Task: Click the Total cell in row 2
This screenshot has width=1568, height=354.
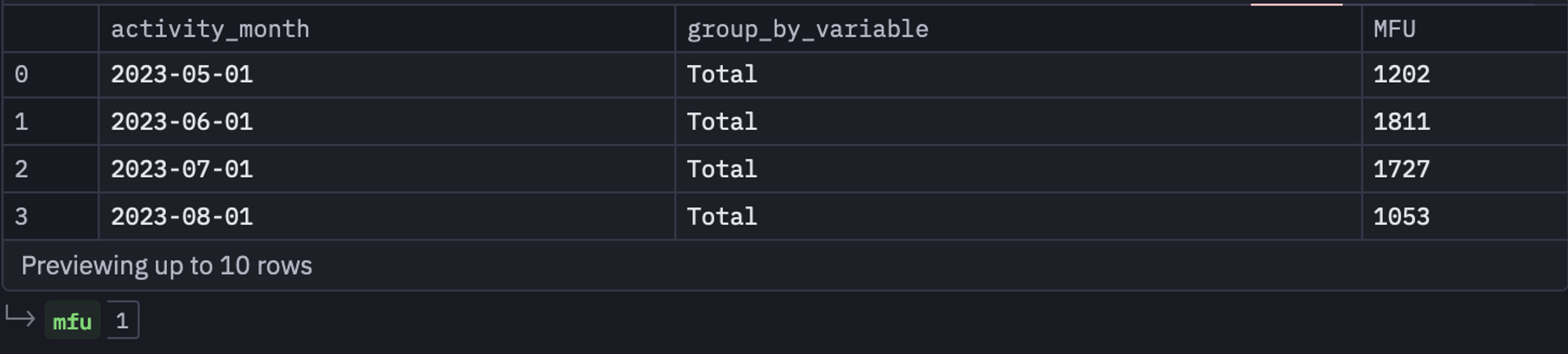Action: coord(1018,169)
